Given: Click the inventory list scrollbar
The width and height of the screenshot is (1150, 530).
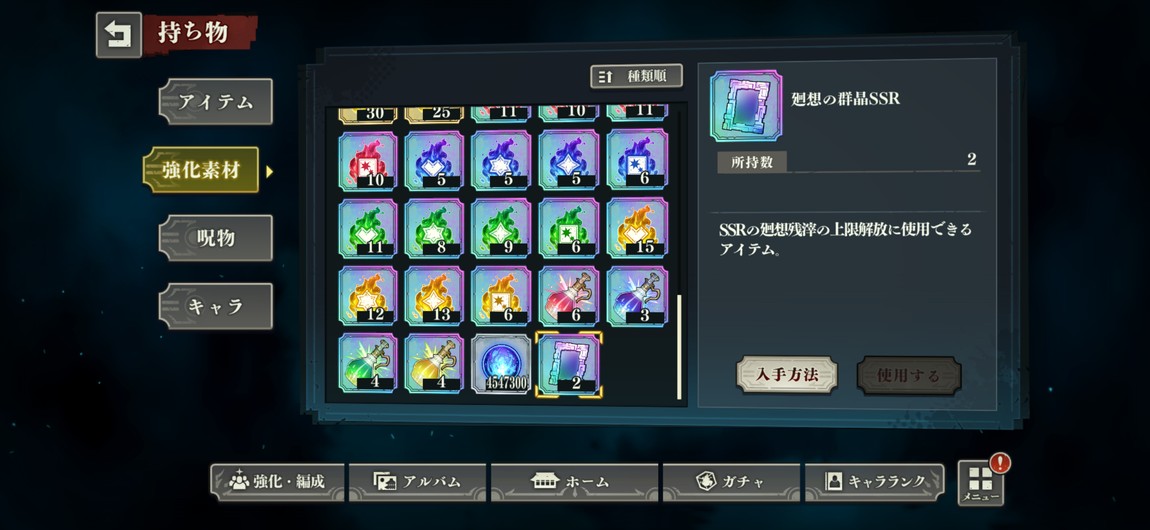Looking at the screenshot, I should click(x=679, y=347).
